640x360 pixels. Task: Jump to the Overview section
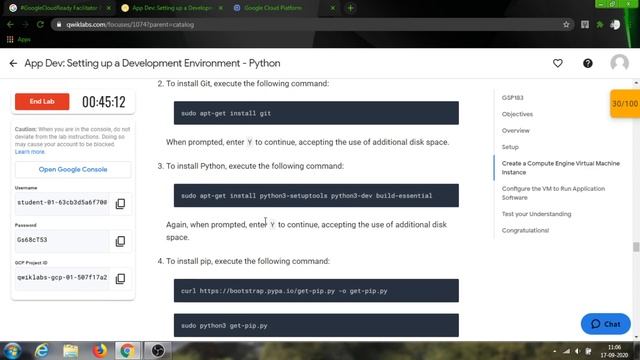[x=516, y=131]
